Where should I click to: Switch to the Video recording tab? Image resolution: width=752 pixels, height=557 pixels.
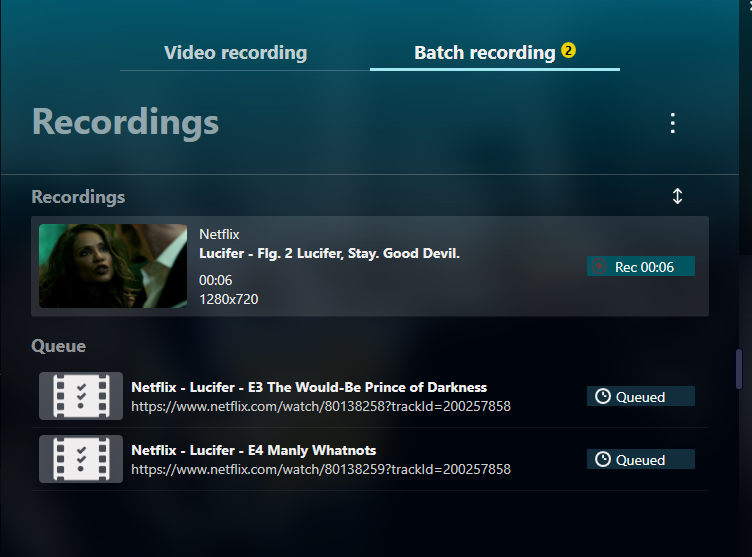(235, 53)
